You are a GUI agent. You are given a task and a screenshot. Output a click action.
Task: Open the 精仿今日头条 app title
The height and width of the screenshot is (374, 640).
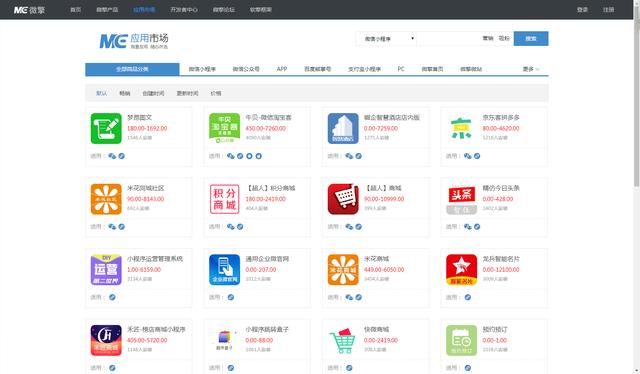point(501,188)
